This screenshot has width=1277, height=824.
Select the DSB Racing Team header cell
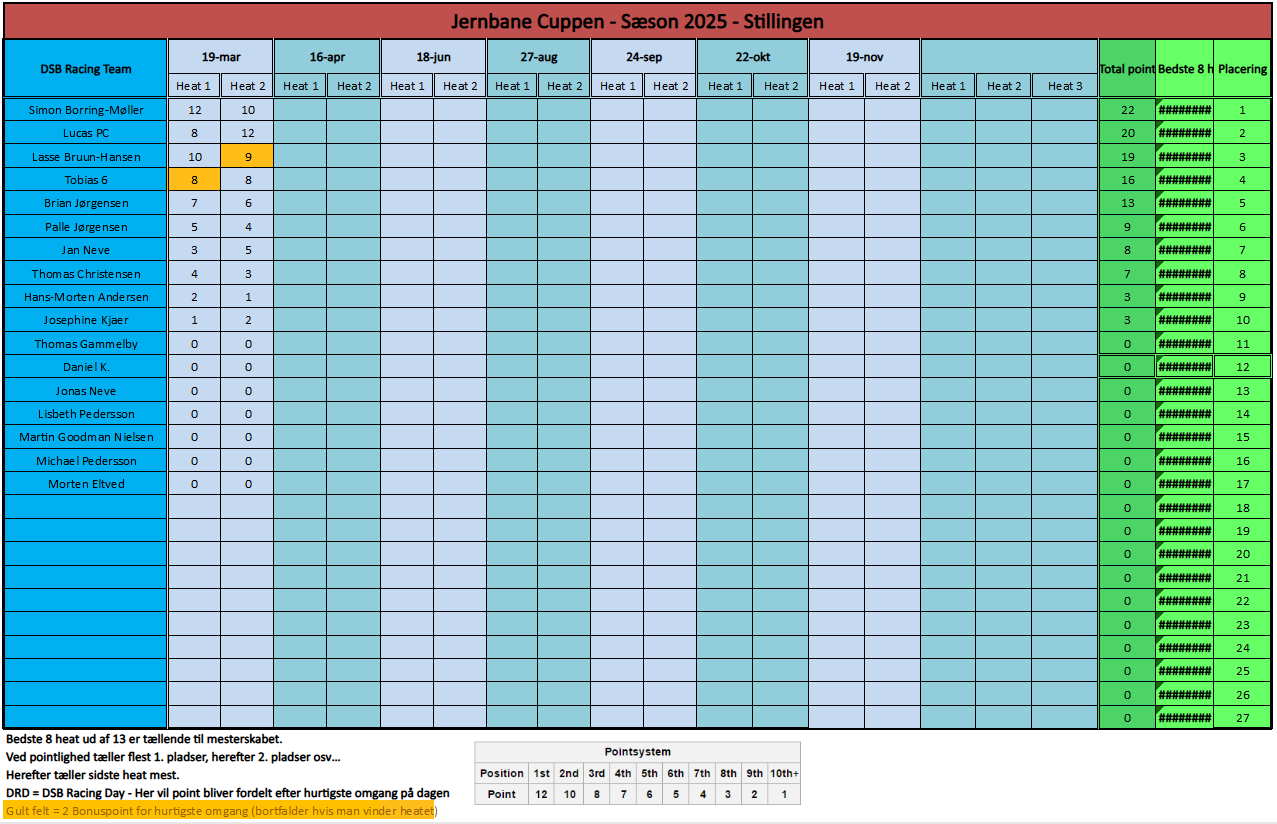click(85, 69)
